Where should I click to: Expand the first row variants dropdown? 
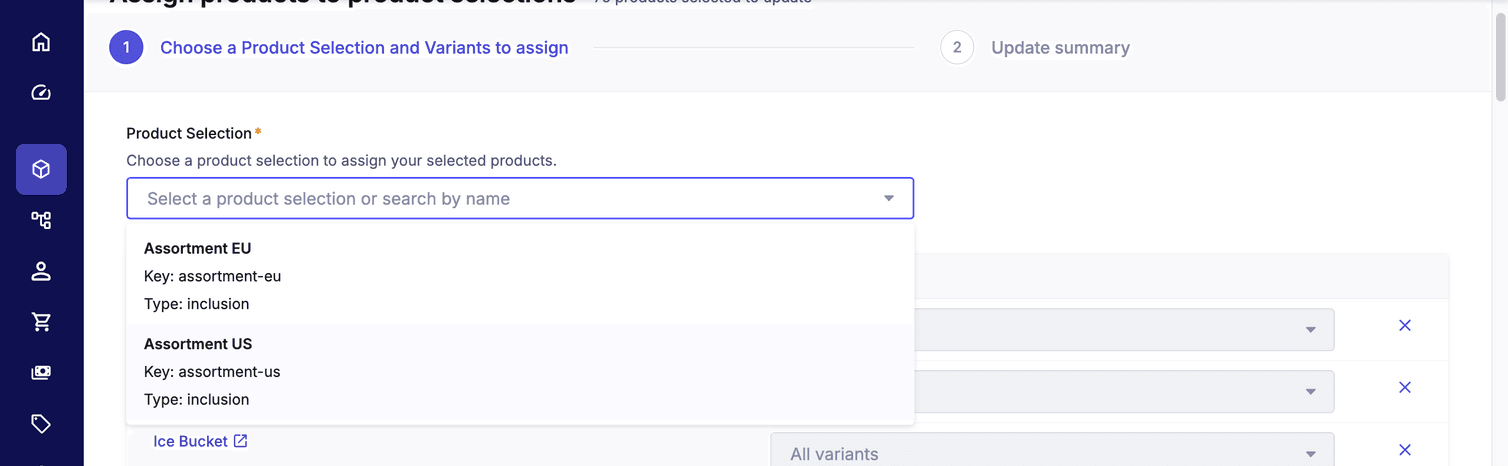(x=1310, y=330)
